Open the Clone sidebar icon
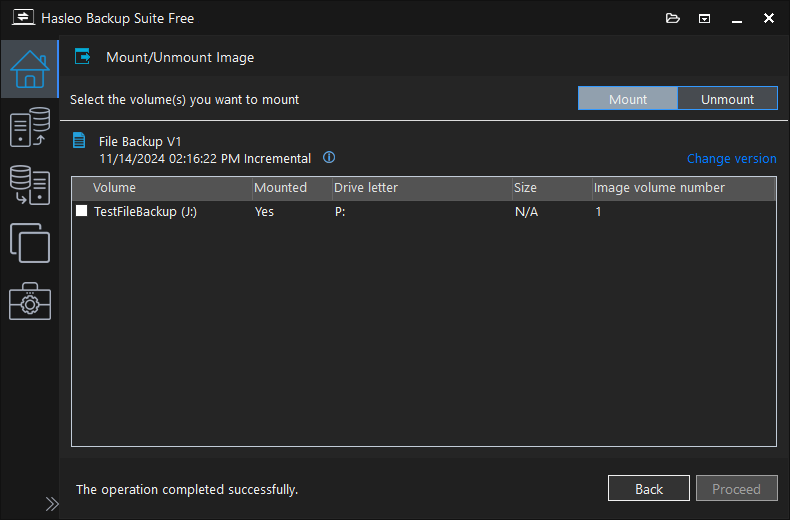 pyautogui.click(x=30, y=243)
